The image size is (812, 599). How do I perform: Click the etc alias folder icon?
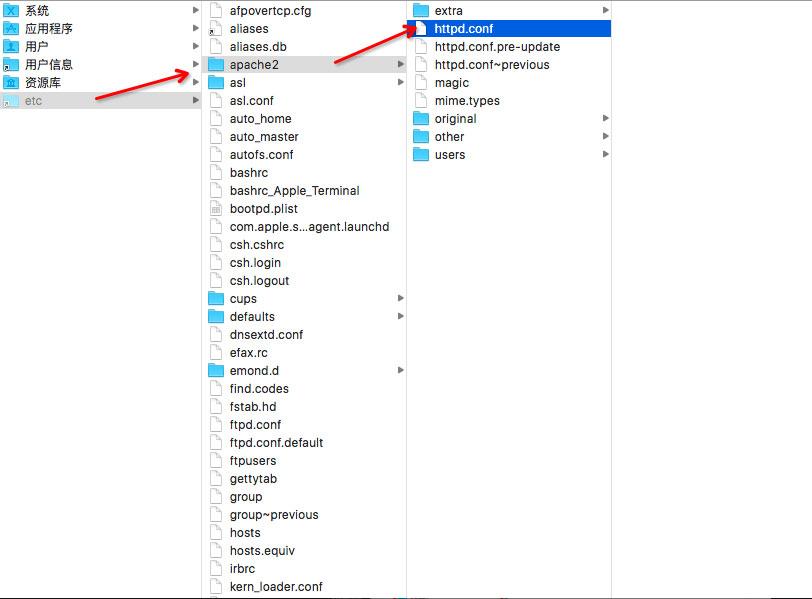coord(10,100)
